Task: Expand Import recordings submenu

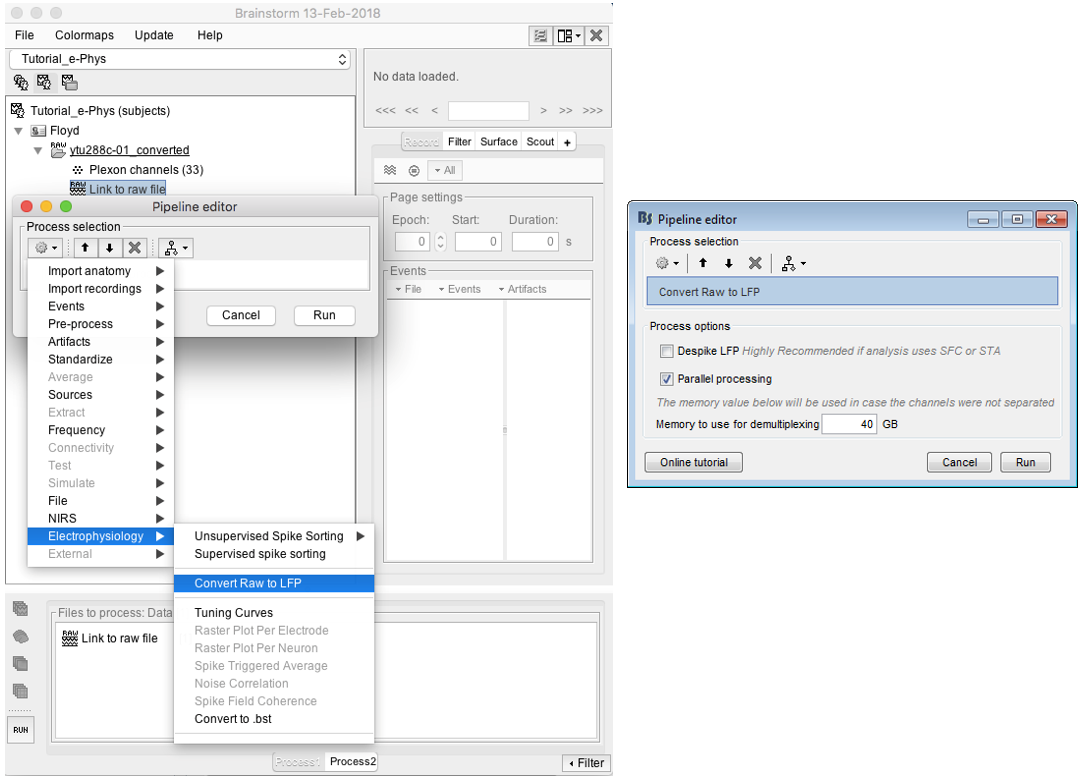Action: (x=101, y=289)
